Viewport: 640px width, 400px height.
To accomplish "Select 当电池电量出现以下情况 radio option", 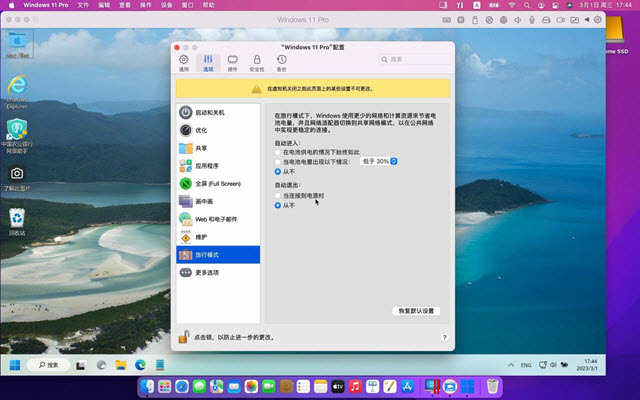I will [x=278, y=162].
